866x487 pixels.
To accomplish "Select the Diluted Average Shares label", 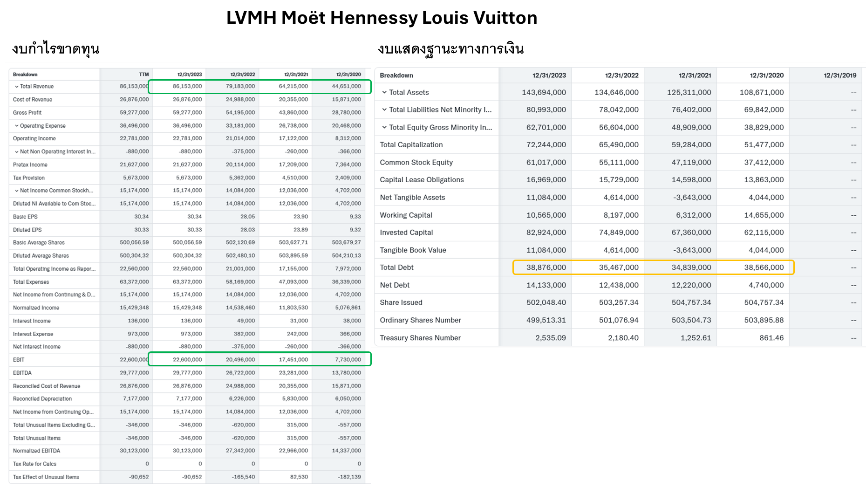I will (41, 256).
